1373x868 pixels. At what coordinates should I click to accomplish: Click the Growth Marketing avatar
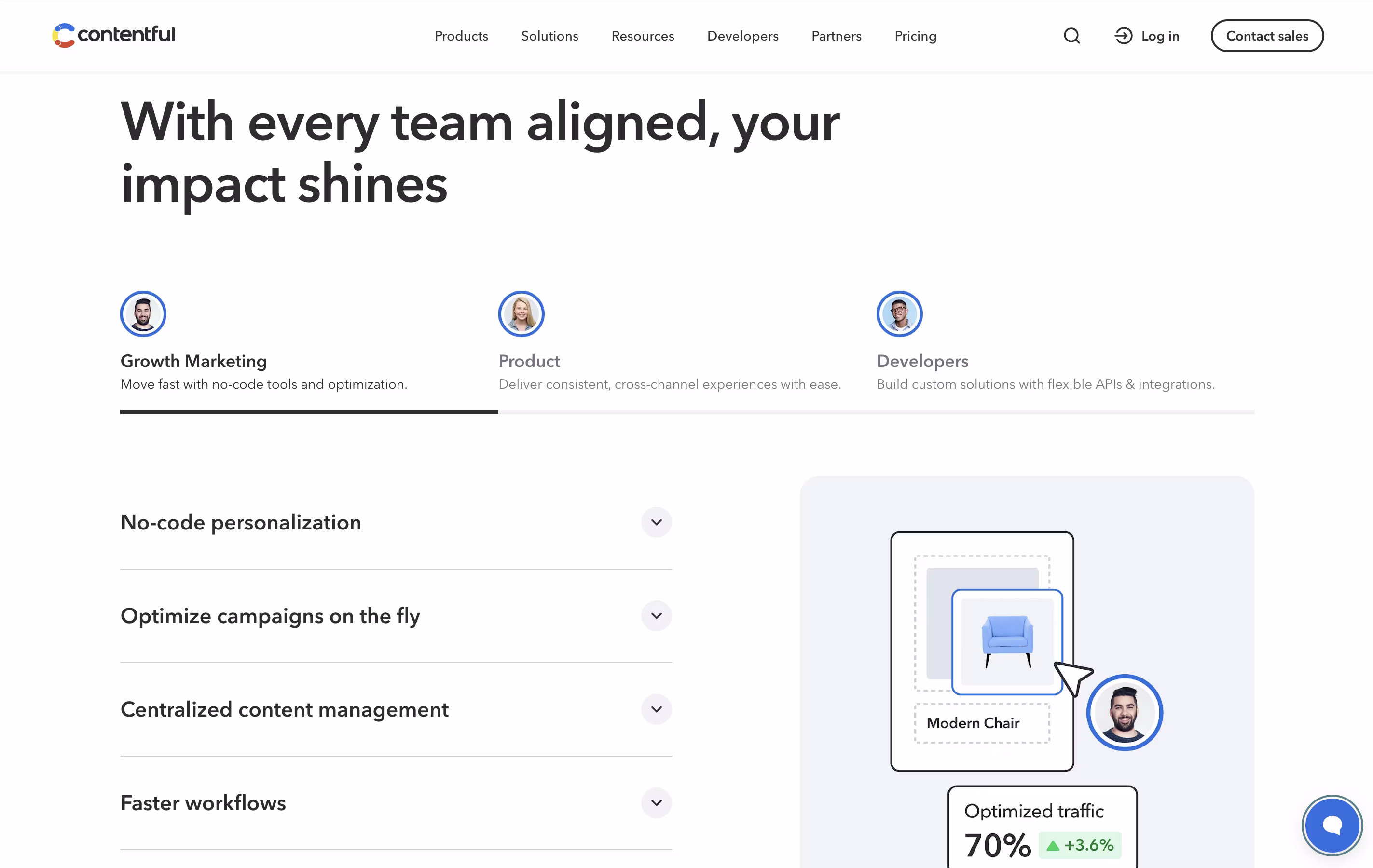143,313
